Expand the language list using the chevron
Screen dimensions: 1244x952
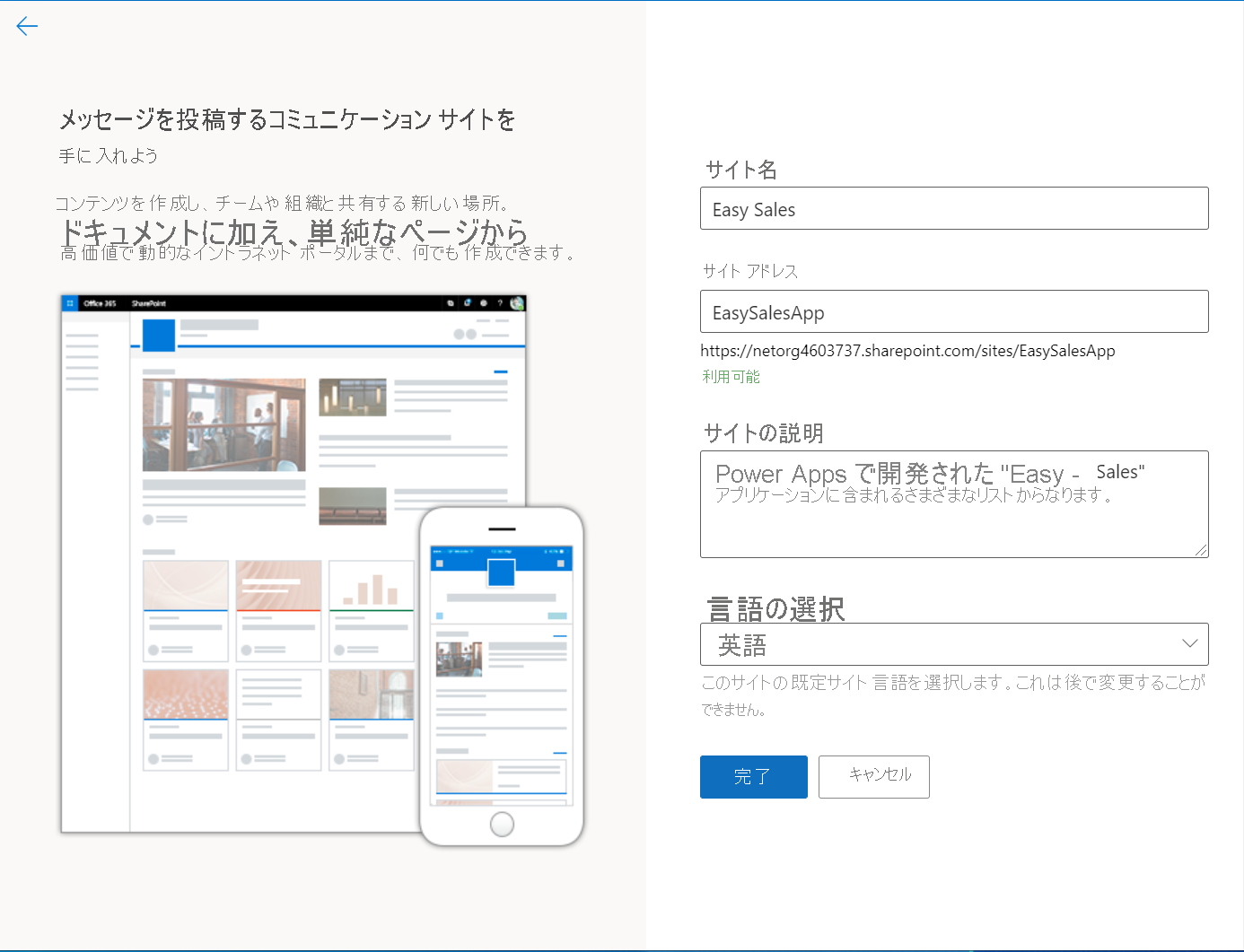tap(1189, 643)
